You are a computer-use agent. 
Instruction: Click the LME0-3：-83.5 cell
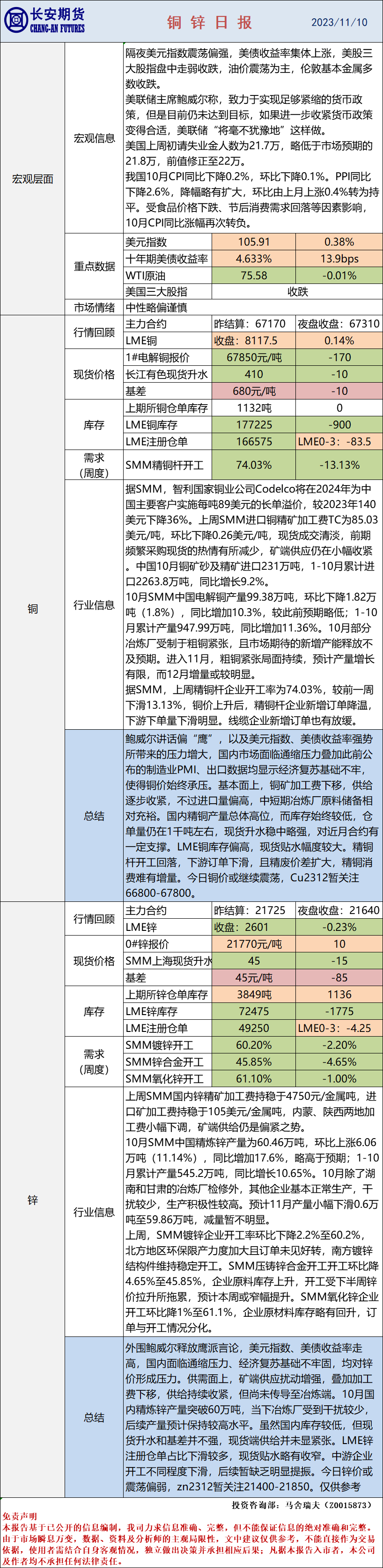pyautogui.click(x=339, y=441)
